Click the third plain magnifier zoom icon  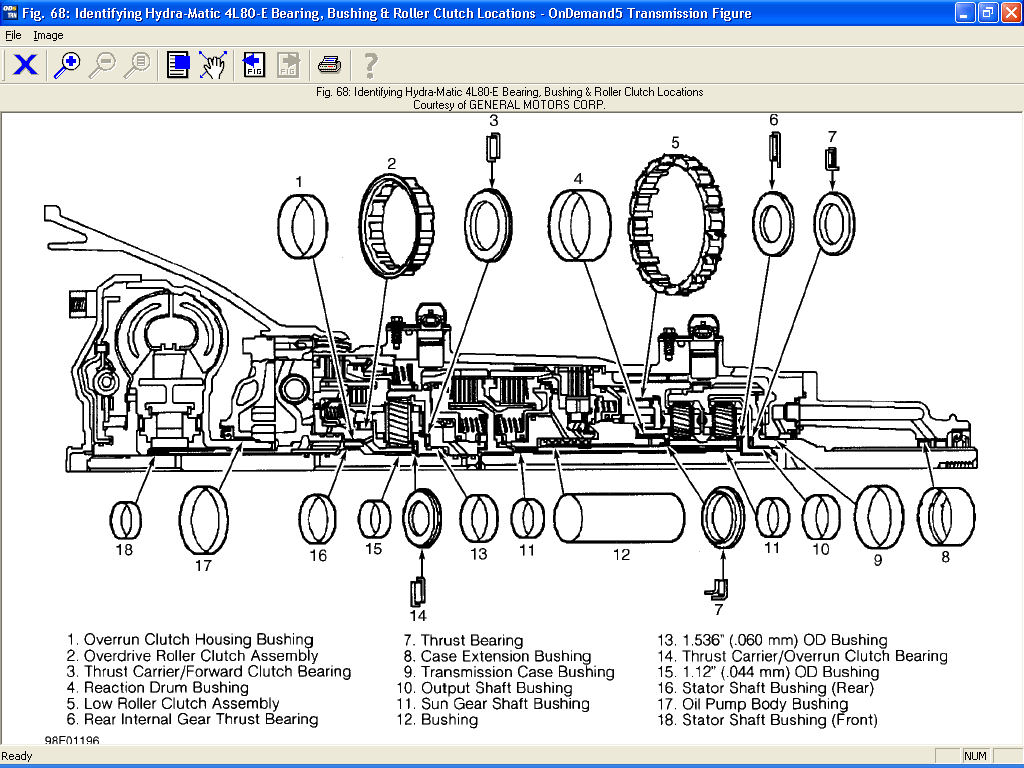[137, 65]
